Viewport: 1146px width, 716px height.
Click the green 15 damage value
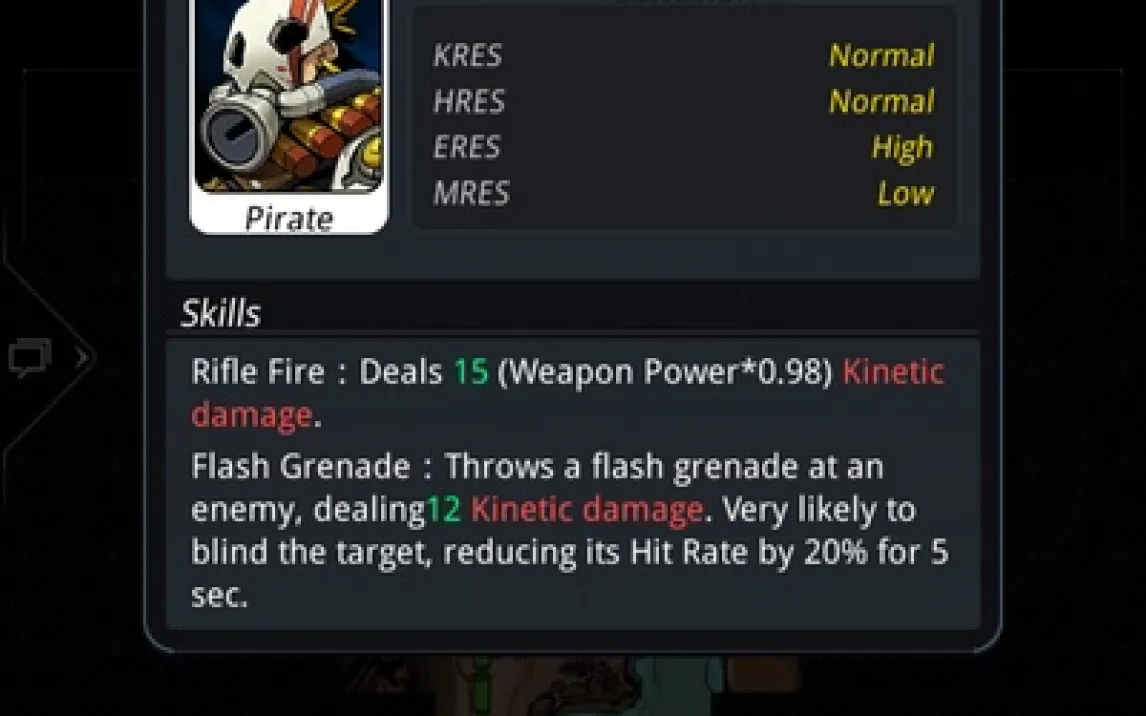click(x=471, y=371)
